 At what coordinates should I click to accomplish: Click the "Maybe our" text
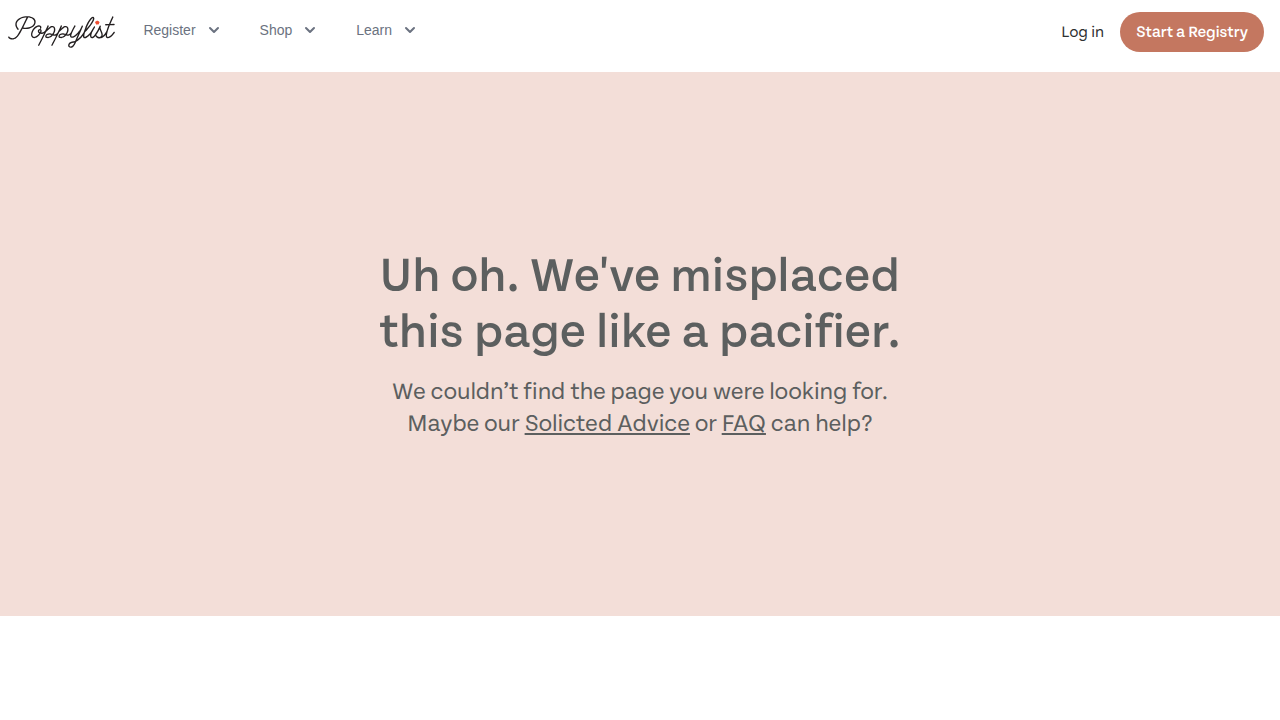[463, 423]
